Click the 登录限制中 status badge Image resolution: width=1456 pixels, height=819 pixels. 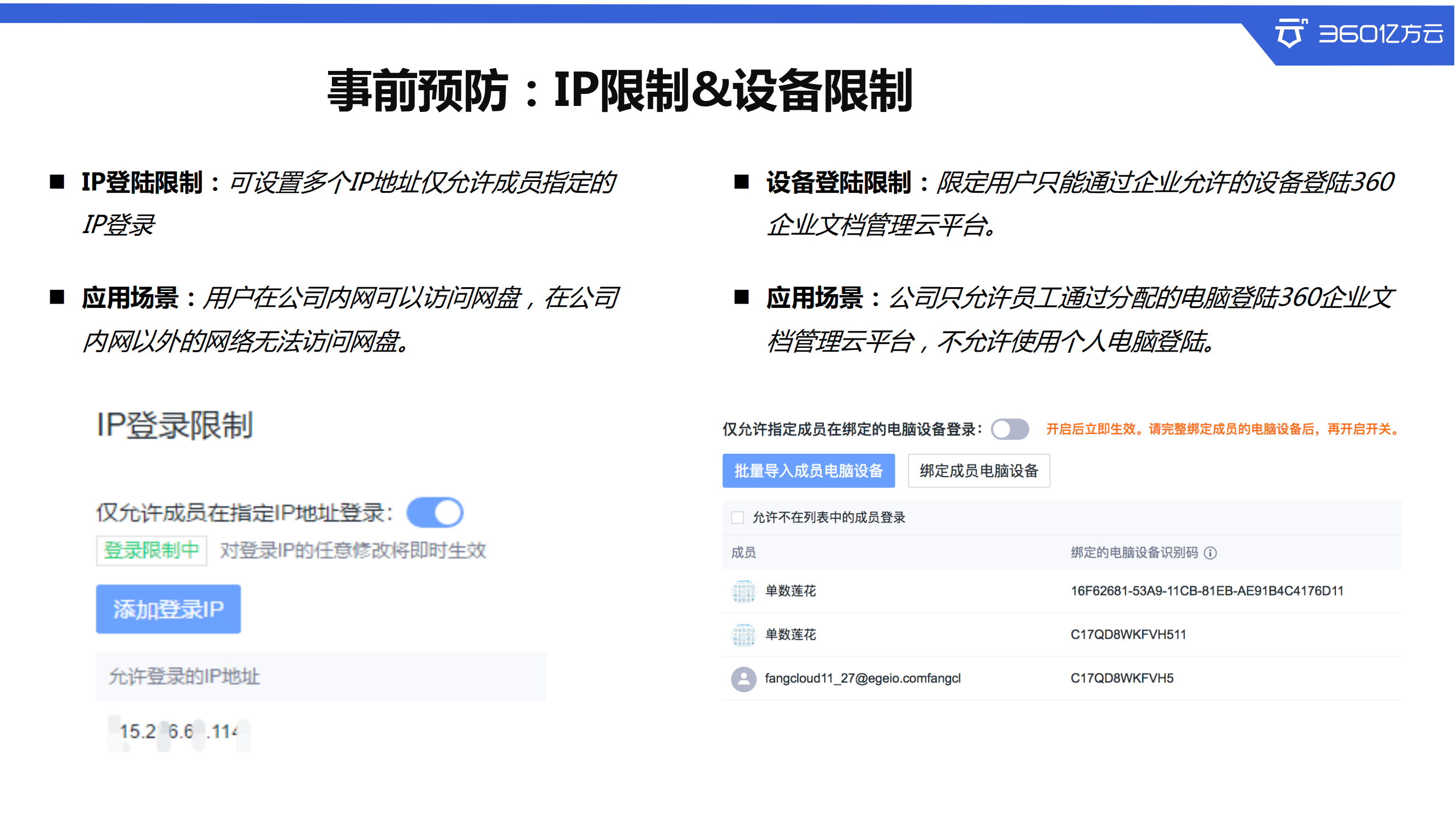[x=151, y=550]
